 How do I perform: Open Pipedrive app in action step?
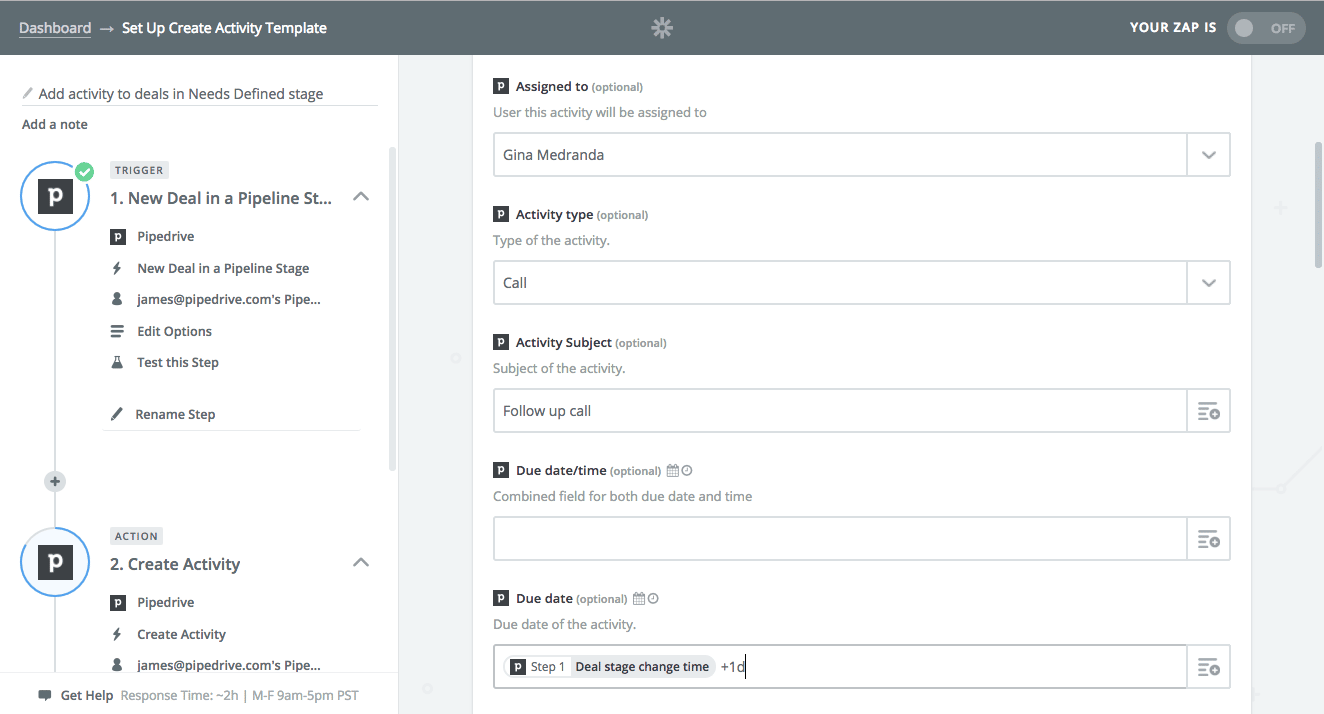(166, 603)
